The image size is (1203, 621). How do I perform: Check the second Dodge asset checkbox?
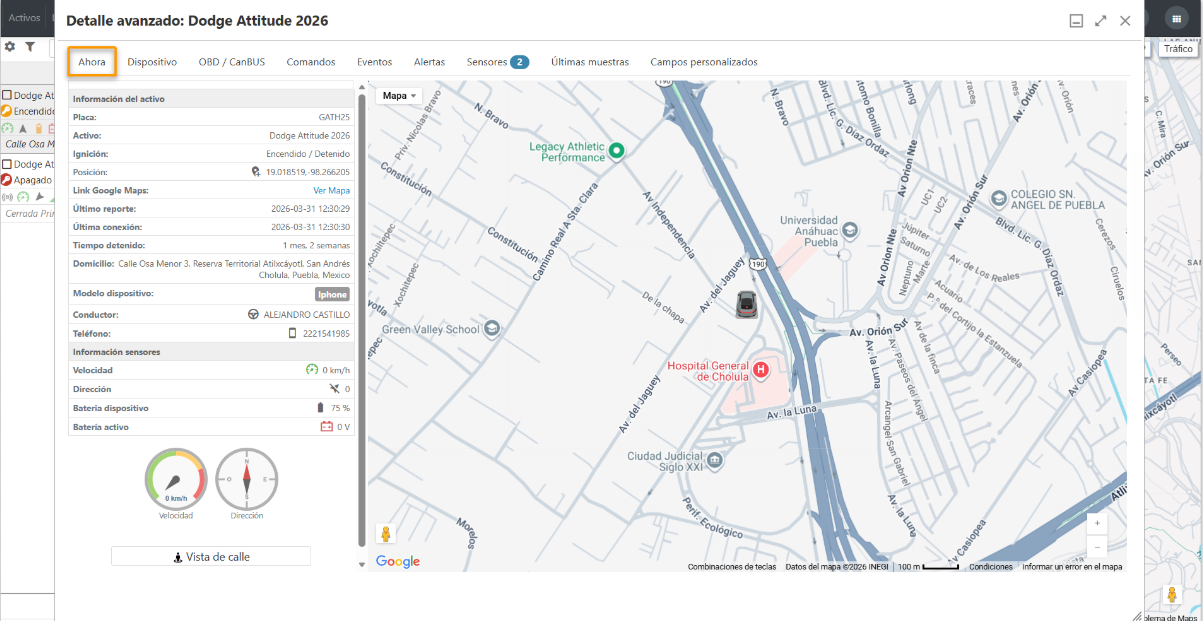pyautogui.click(x=6, y=165)
